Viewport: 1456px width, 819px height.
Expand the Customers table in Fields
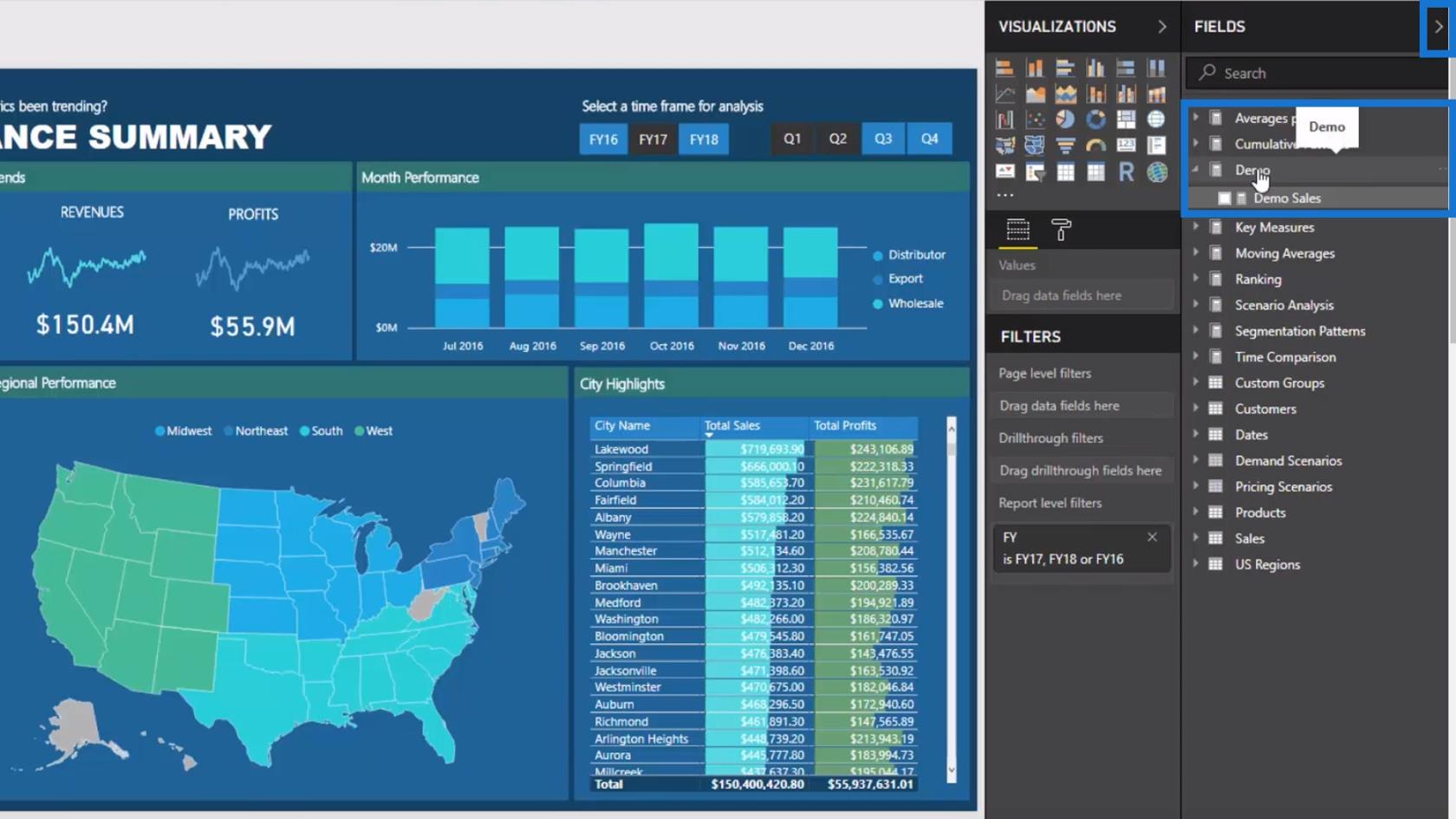click(x=1196, y=408)
